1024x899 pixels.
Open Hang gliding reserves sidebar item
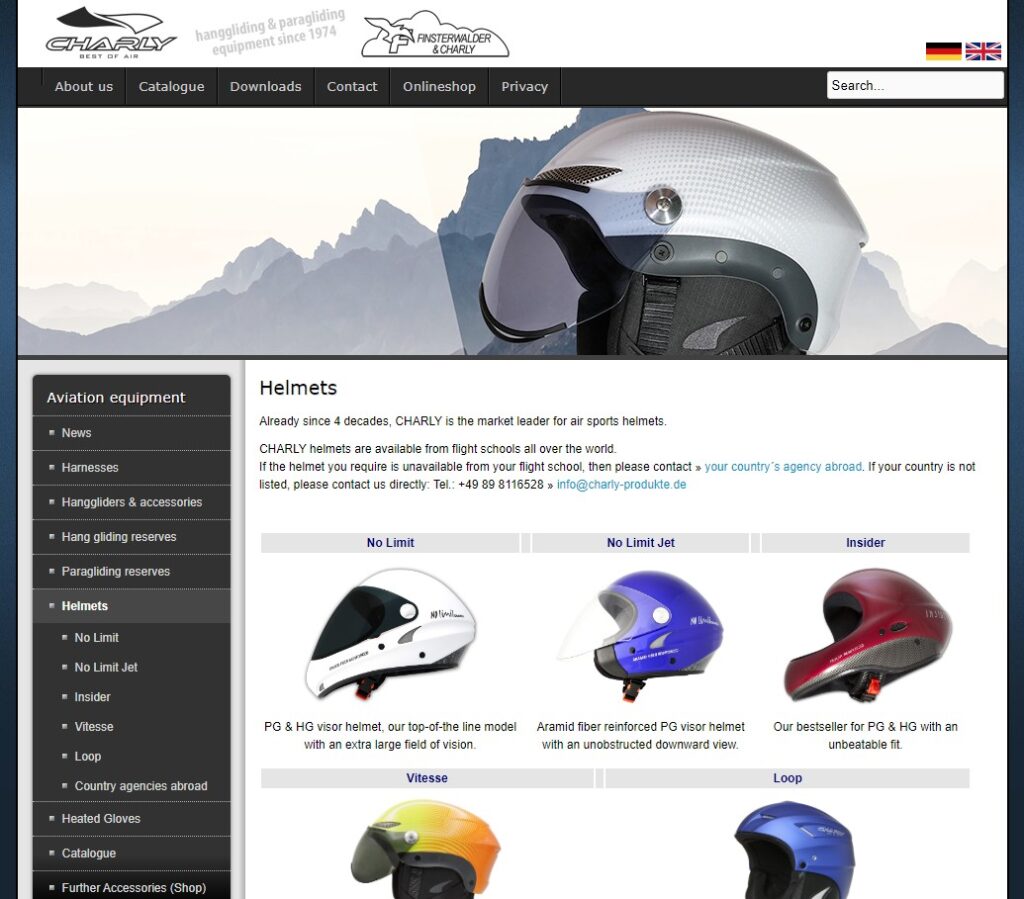131,537
